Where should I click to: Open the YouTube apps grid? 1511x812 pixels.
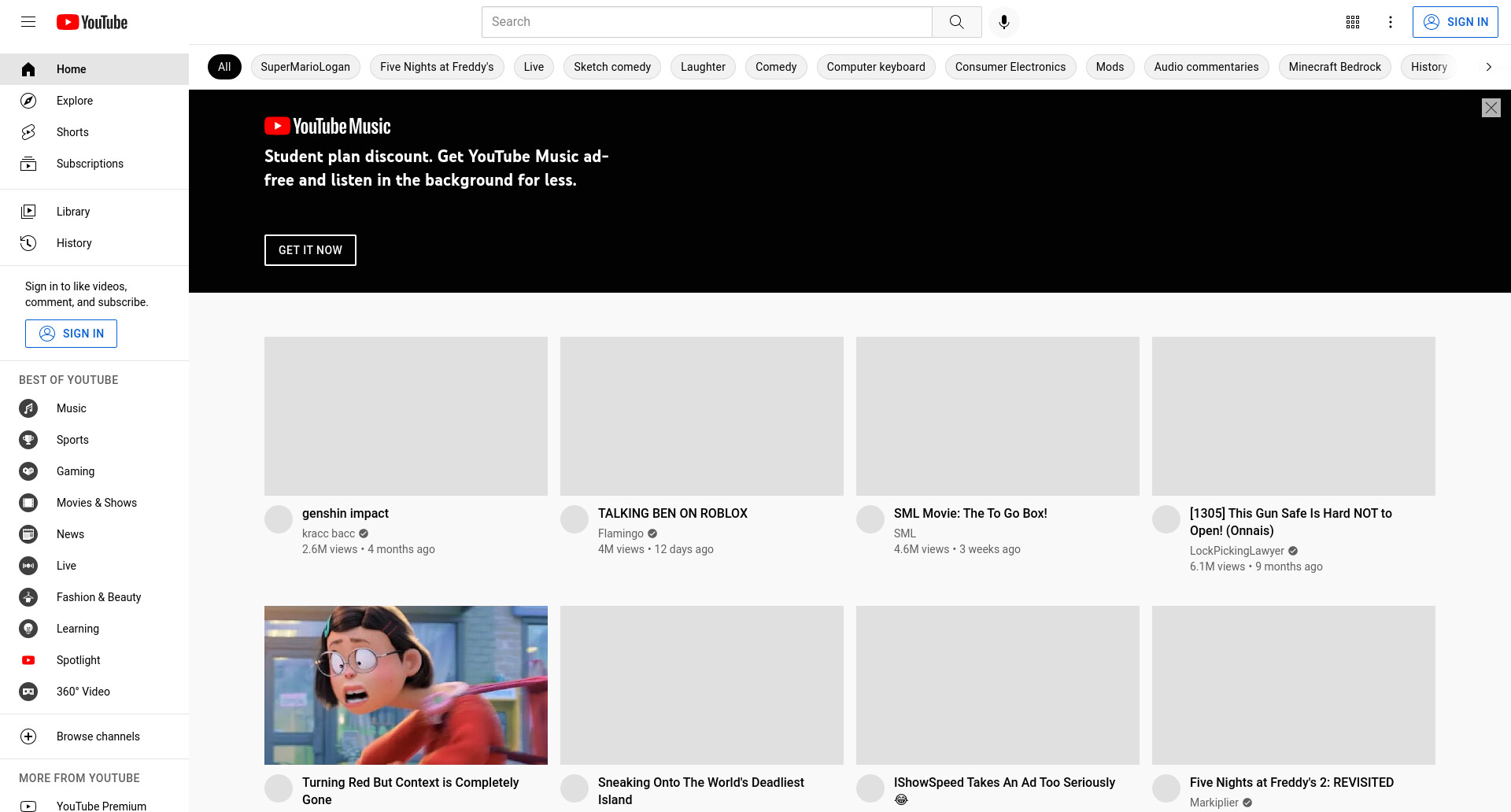click(1353, 22)
